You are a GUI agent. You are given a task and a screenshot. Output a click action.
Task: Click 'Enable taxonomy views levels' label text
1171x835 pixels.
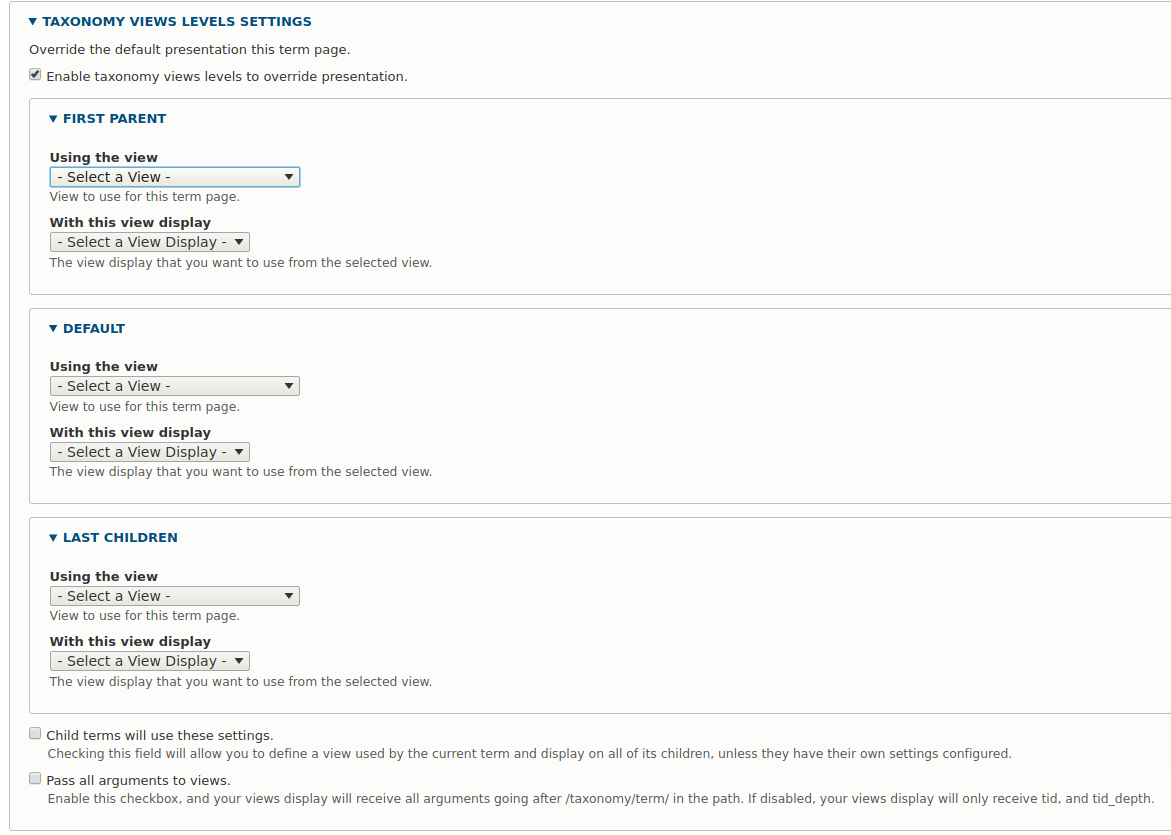[x=227, y=76]
